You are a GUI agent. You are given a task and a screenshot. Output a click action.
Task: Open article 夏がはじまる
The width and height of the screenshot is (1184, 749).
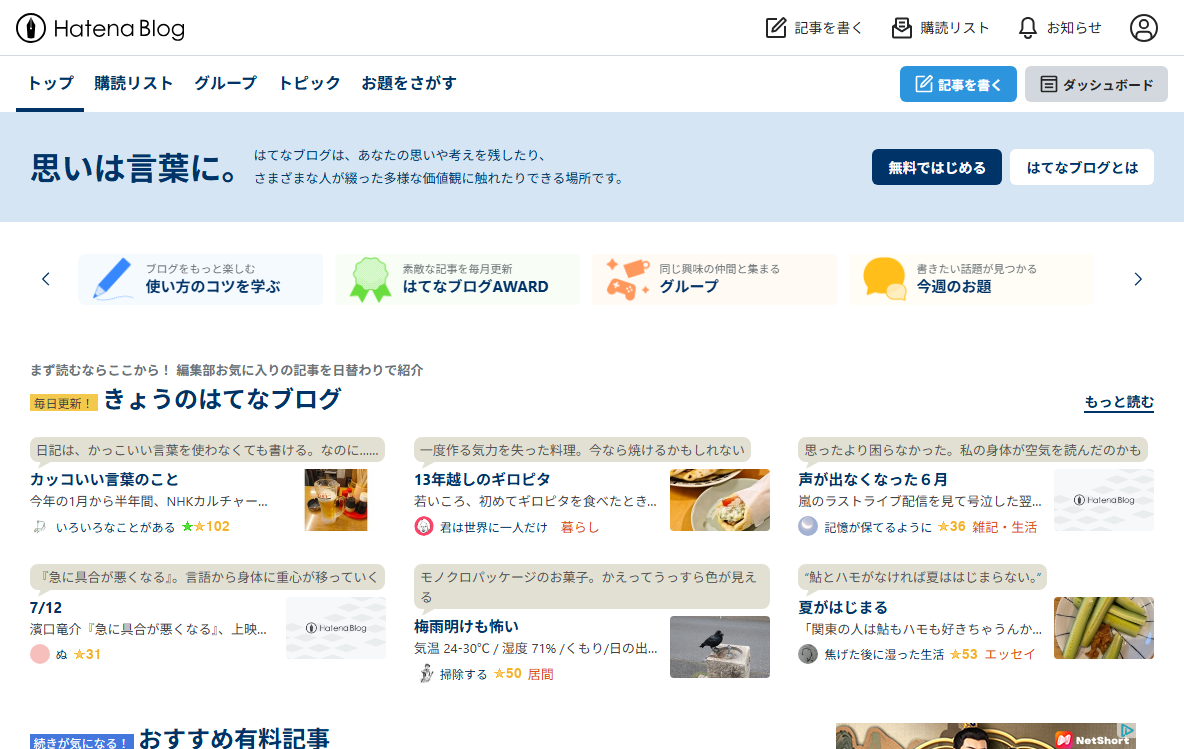click(843, 608)
